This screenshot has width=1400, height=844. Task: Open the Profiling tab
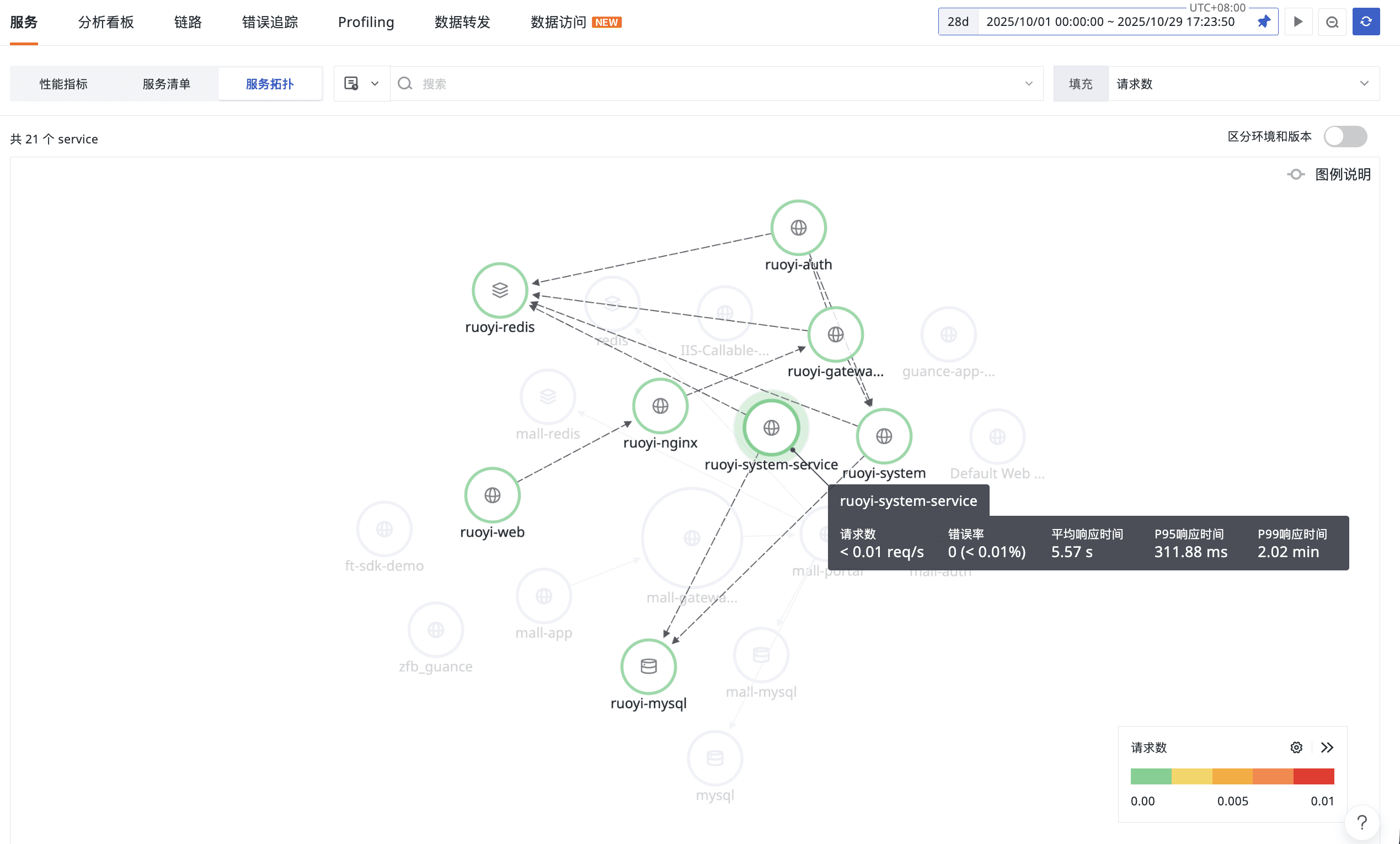tap(365, 22)
